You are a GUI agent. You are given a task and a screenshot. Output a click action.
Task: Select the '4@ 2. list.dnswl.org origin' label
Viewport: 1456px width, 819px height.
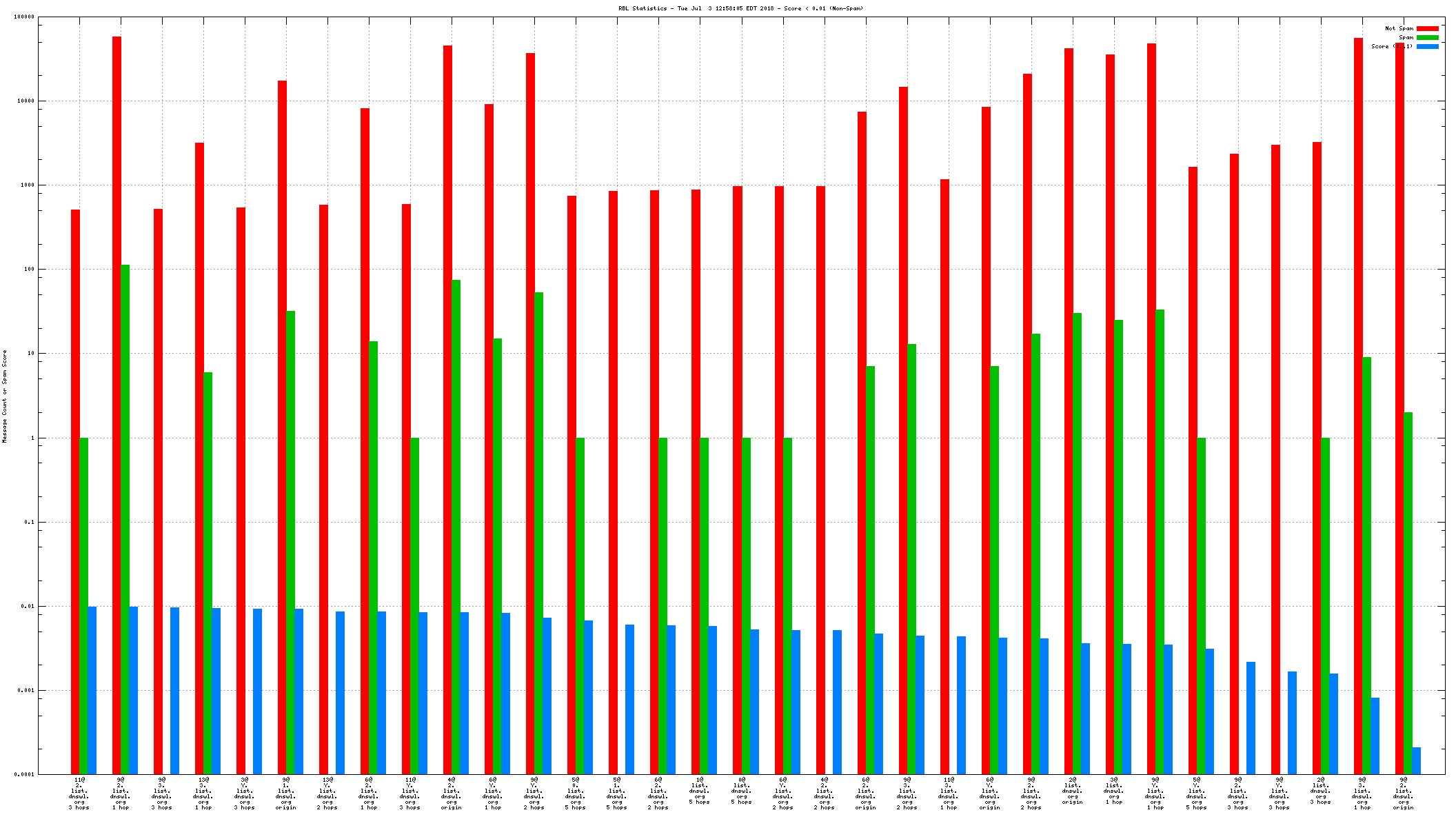pos(452,793)
